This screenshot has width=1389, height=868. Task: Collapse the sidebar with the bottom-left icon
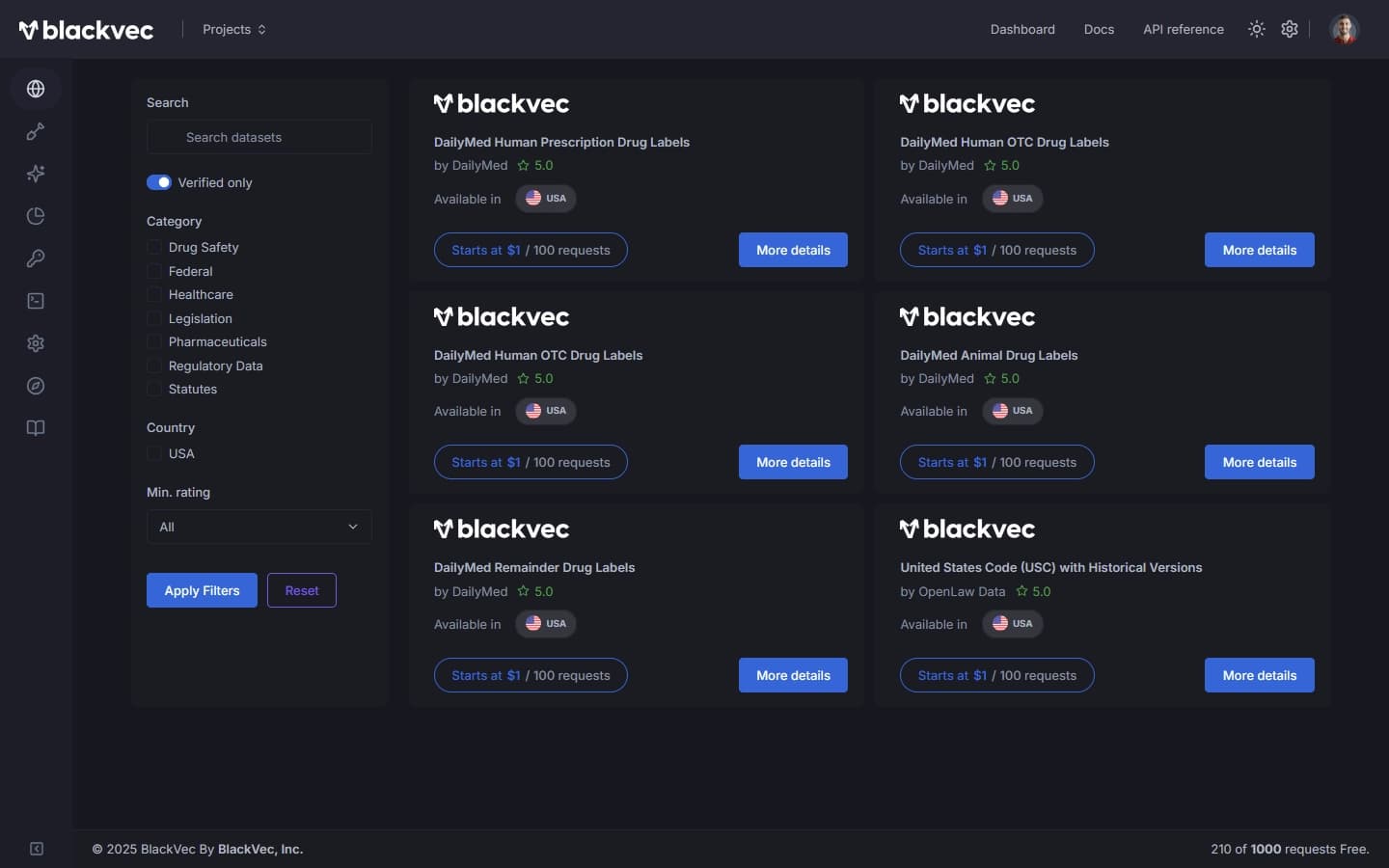point(36,849)
